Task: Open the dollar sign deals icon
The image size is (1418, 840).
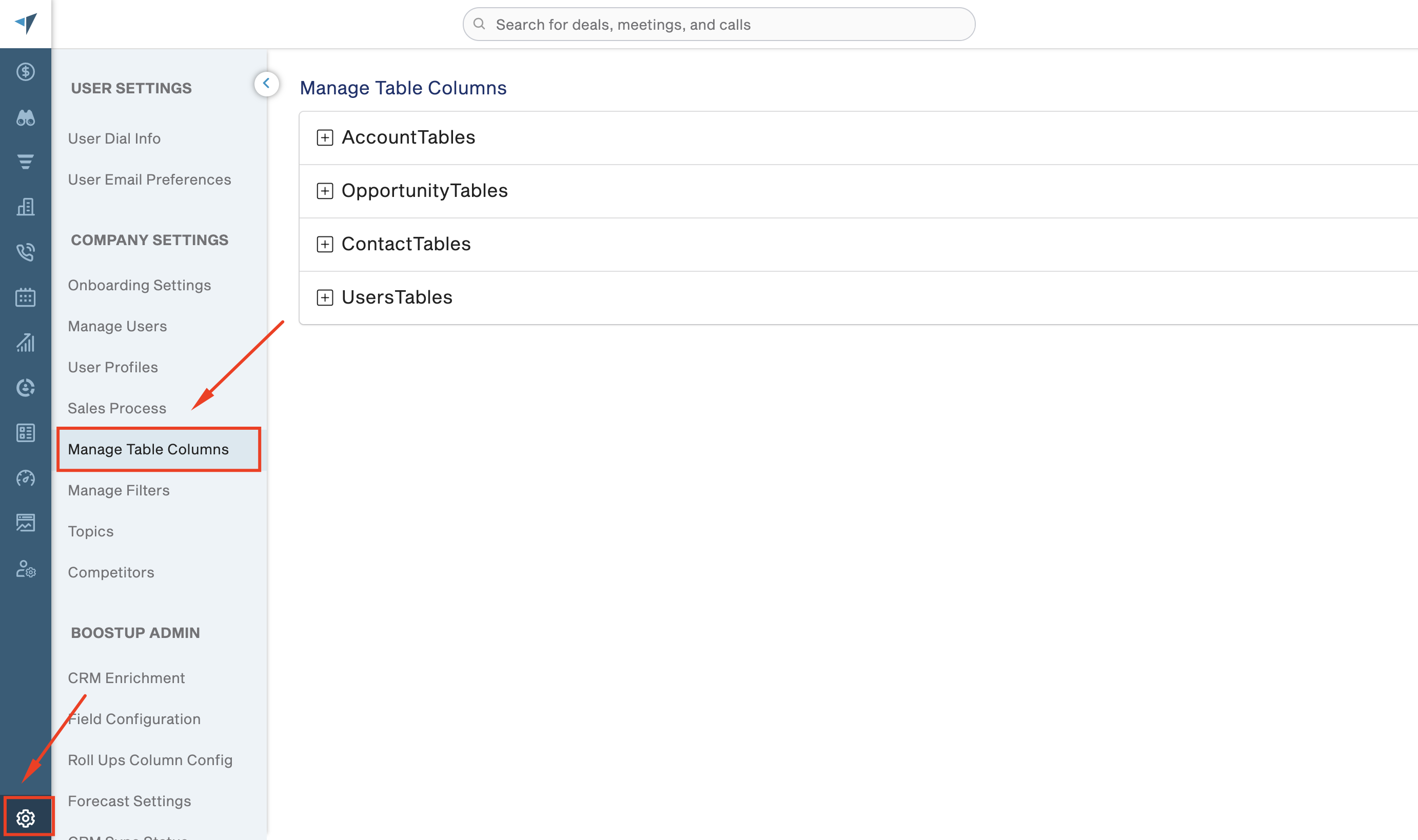Action: pyautogui.click(x=26, y=72)
